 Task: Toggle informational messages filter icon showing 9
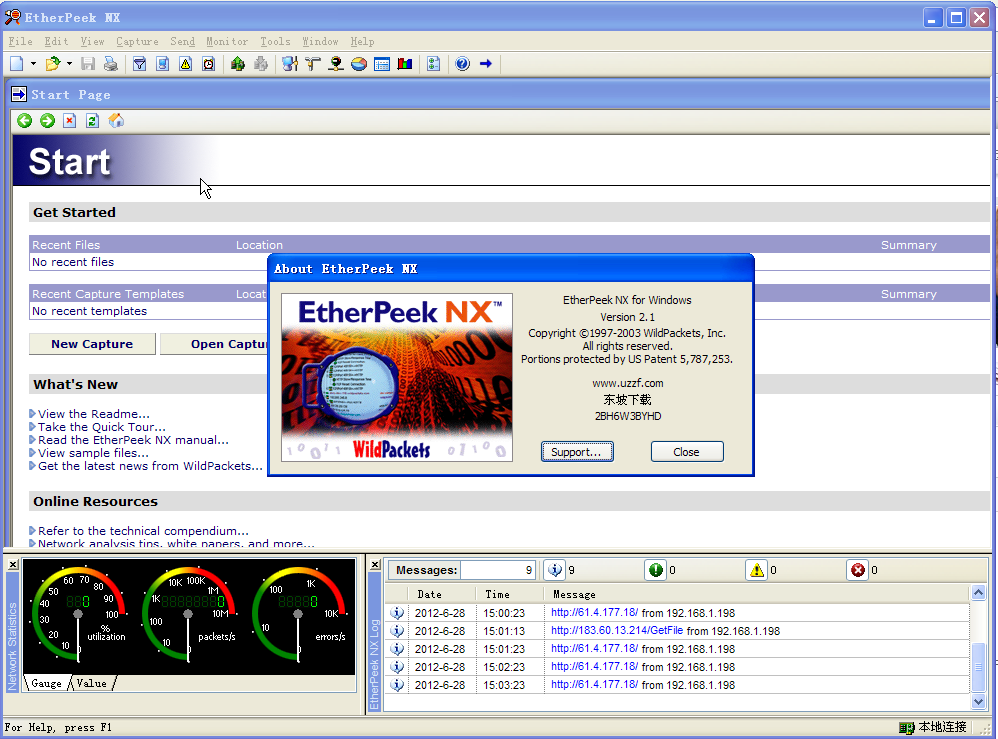(x=555, y=570)
